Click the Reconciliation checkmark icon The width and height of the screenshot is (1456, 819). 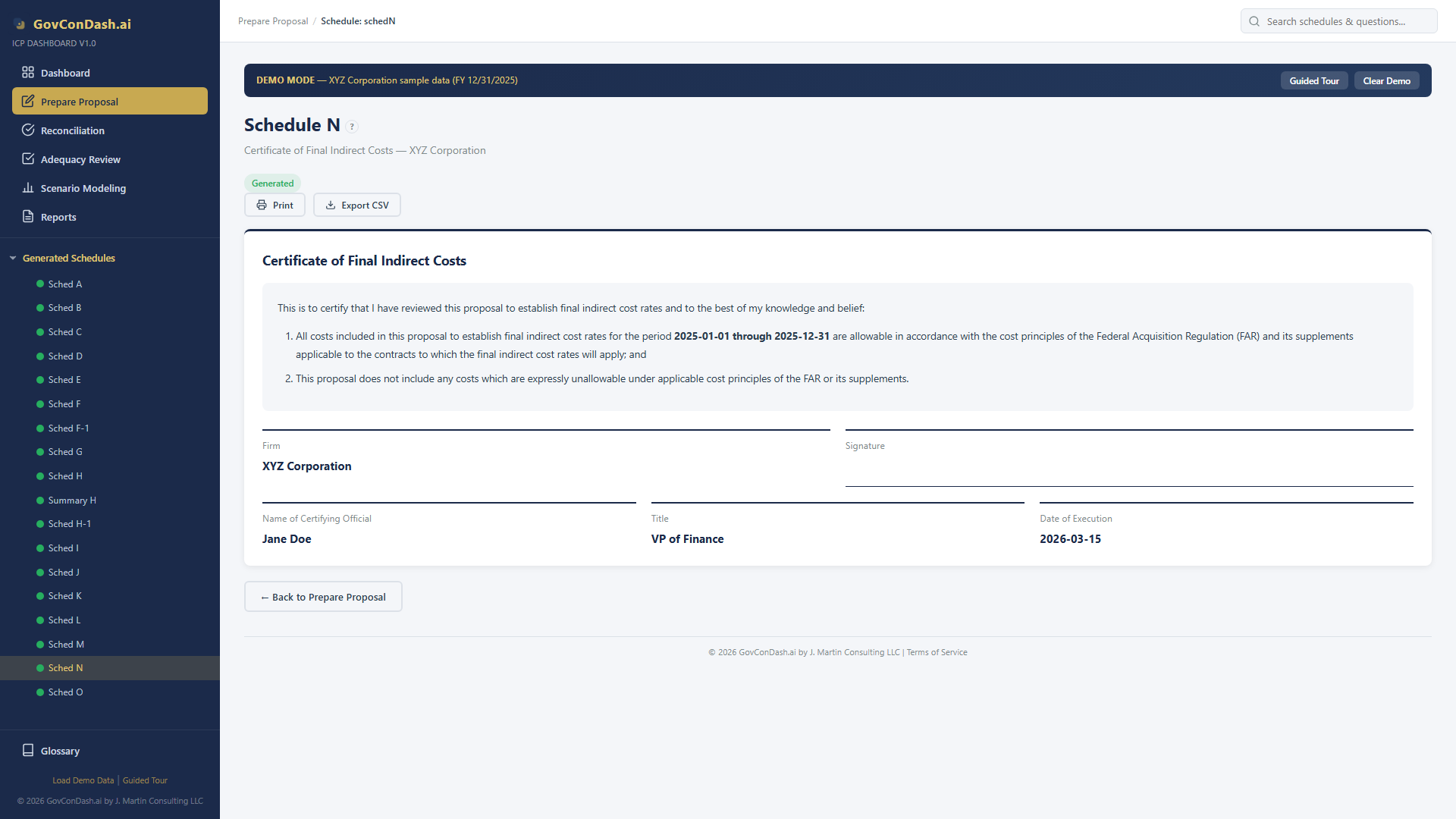tap(28, 130)
